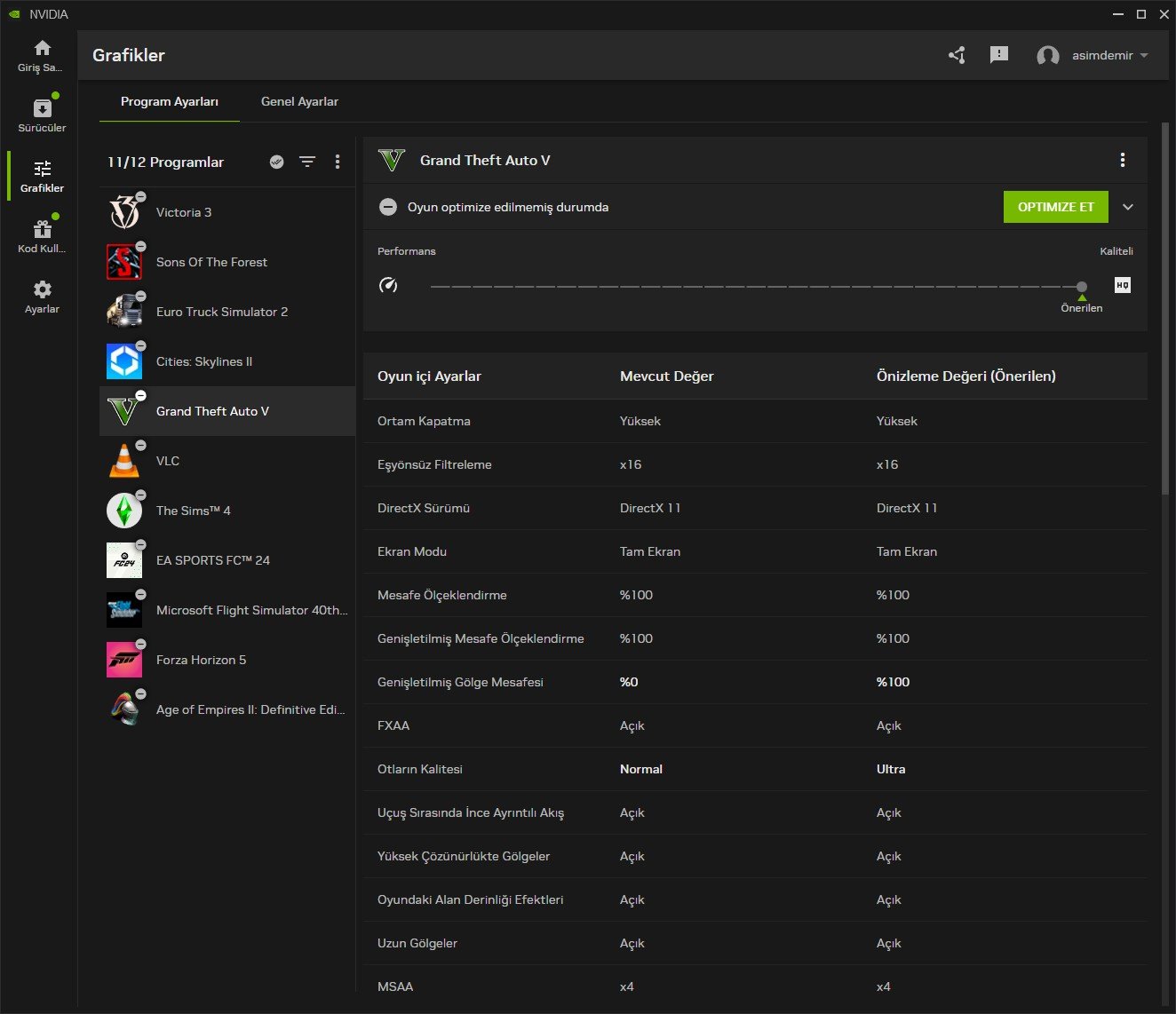The width and height of the screenshot is (1176, 1014).
Task: Open the asimdemir account dropdown
Action: 1110,55
